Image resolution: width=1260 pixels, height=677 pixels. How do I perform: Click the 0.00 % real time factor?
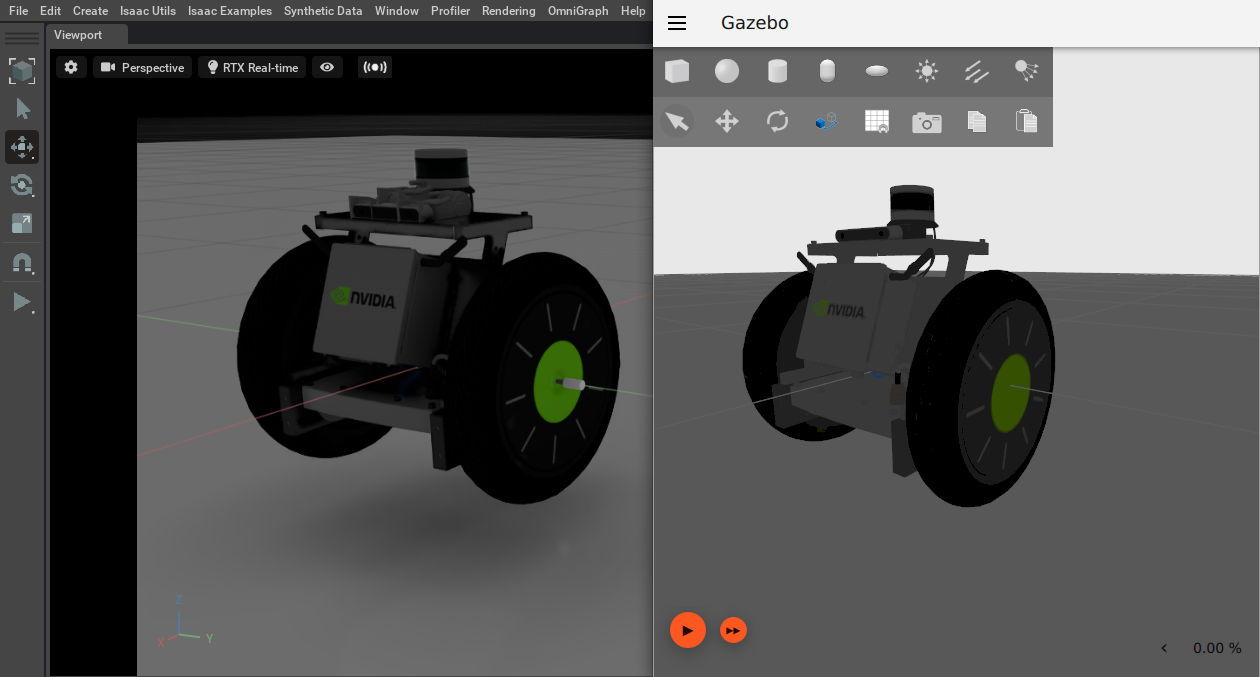pyautogui.click(x=1217, y=648)
